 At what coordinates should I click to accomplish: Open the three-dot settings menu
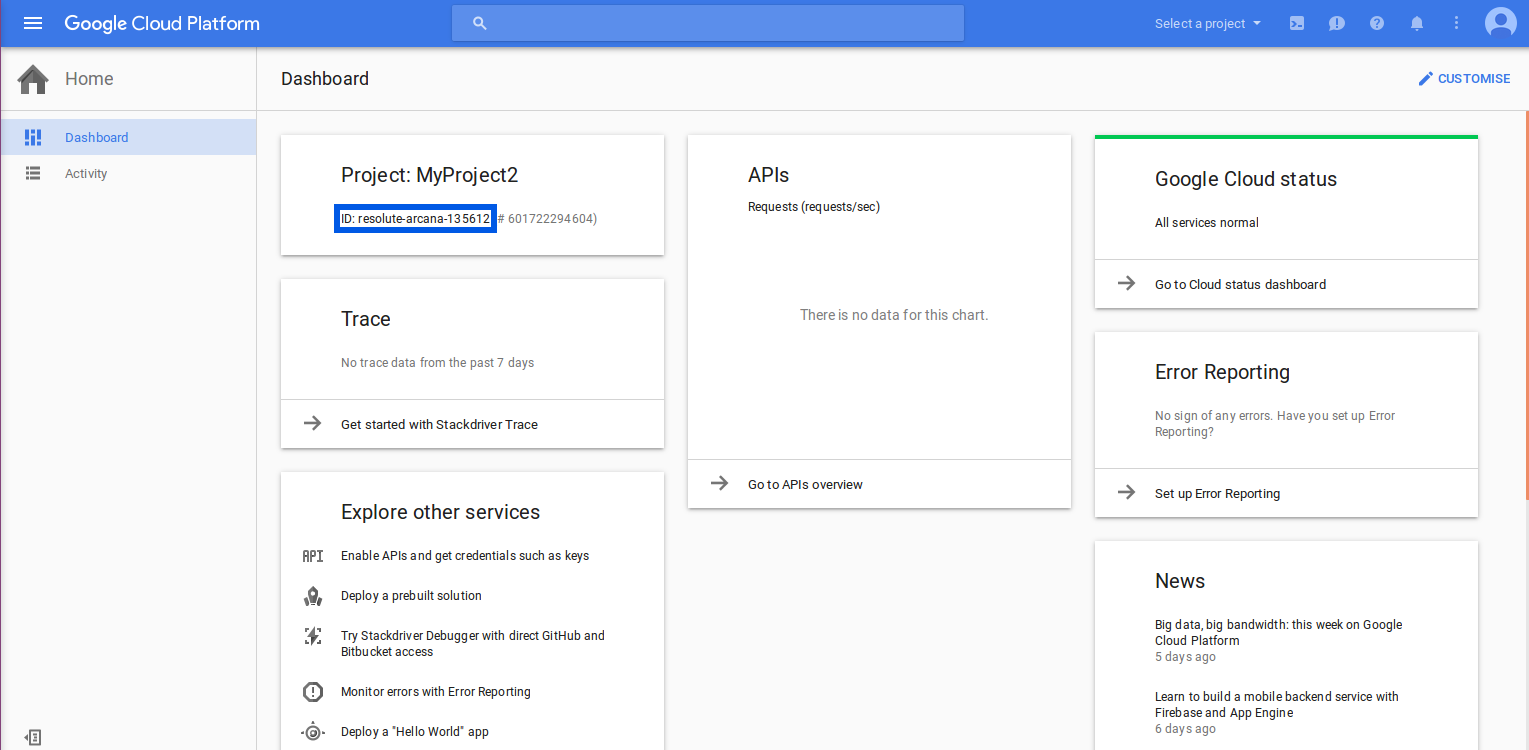1456,23
